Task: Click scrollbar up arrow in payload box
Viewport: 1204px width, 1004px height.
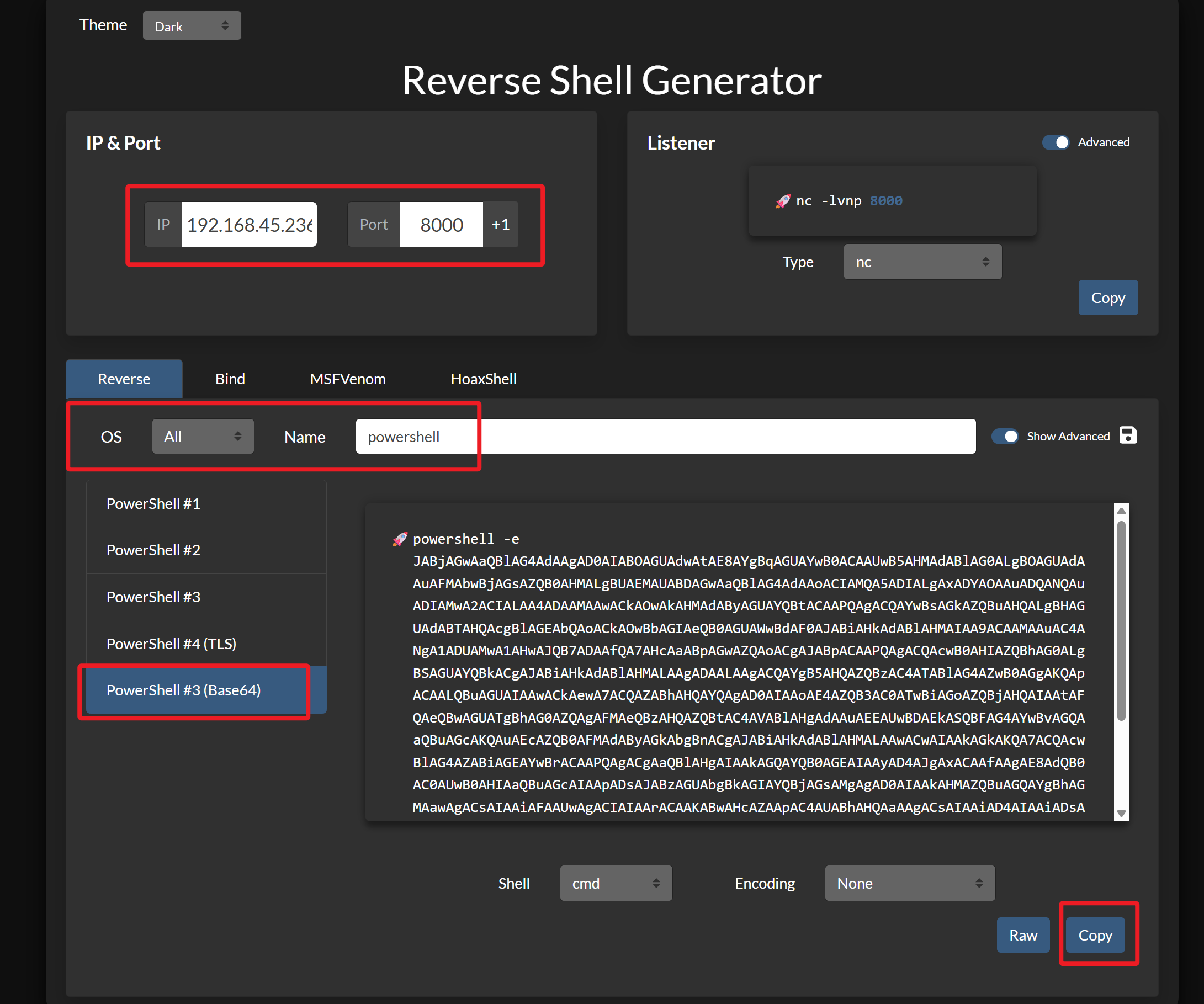Action: point(1121,511)
